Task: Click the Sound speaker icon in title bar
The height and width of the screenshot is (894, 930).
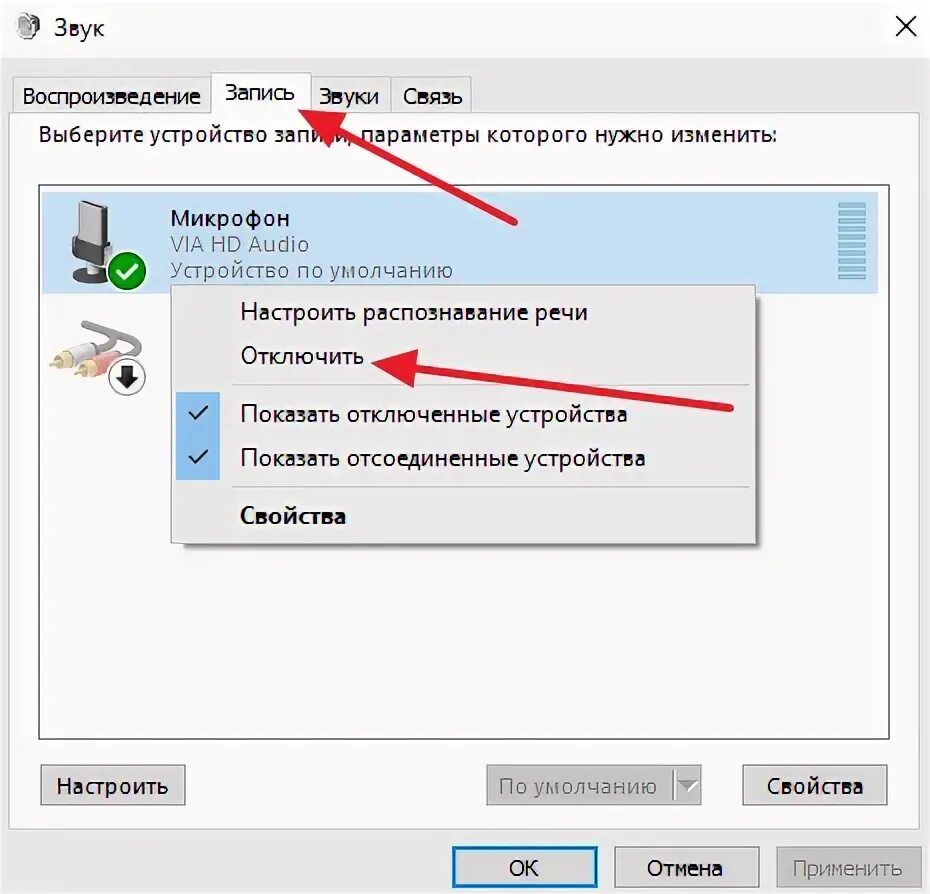Action: coord(28,27)
